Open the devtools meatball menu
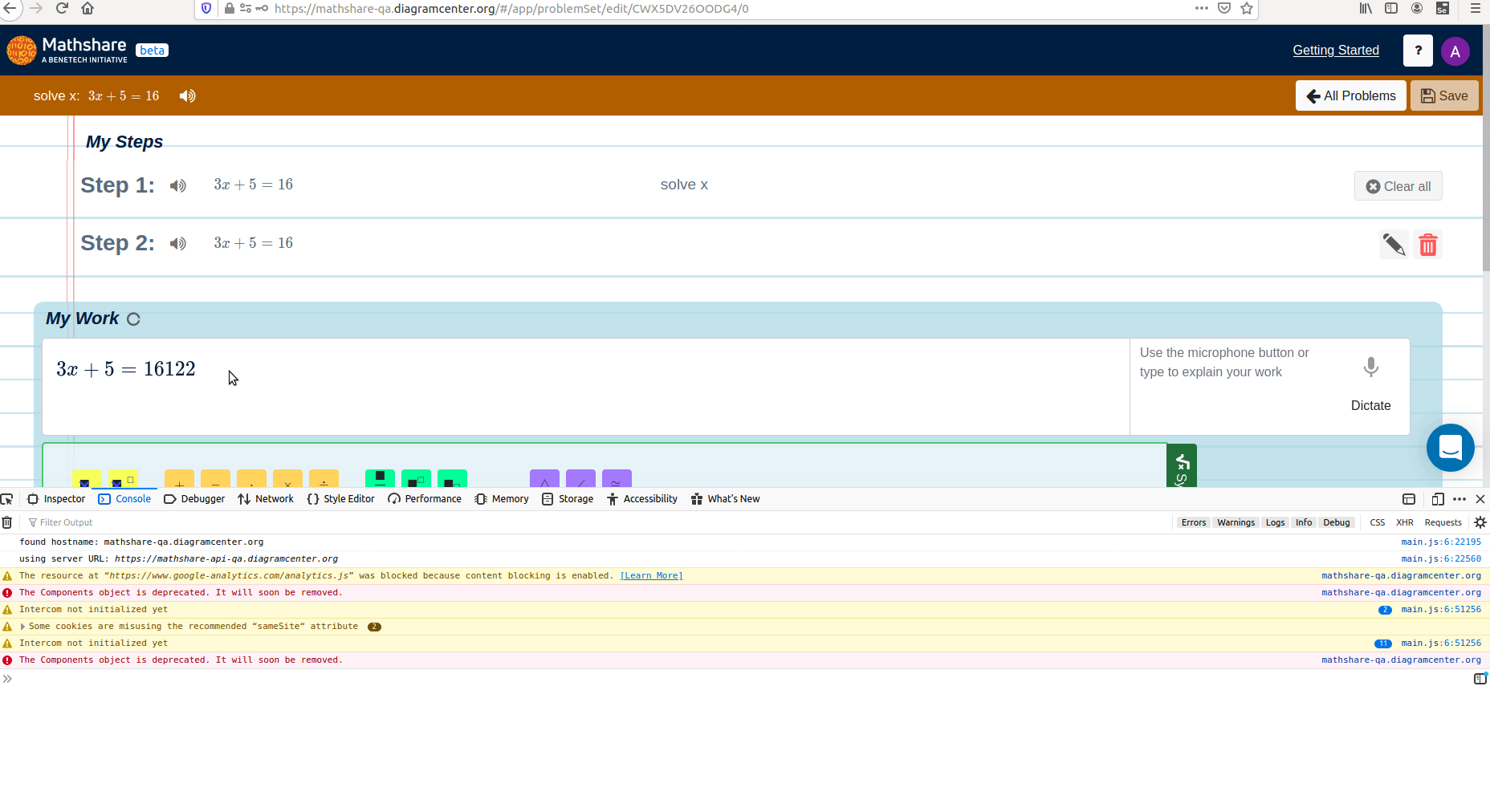Screen dimensions: 1490x812 point(1459,498)
